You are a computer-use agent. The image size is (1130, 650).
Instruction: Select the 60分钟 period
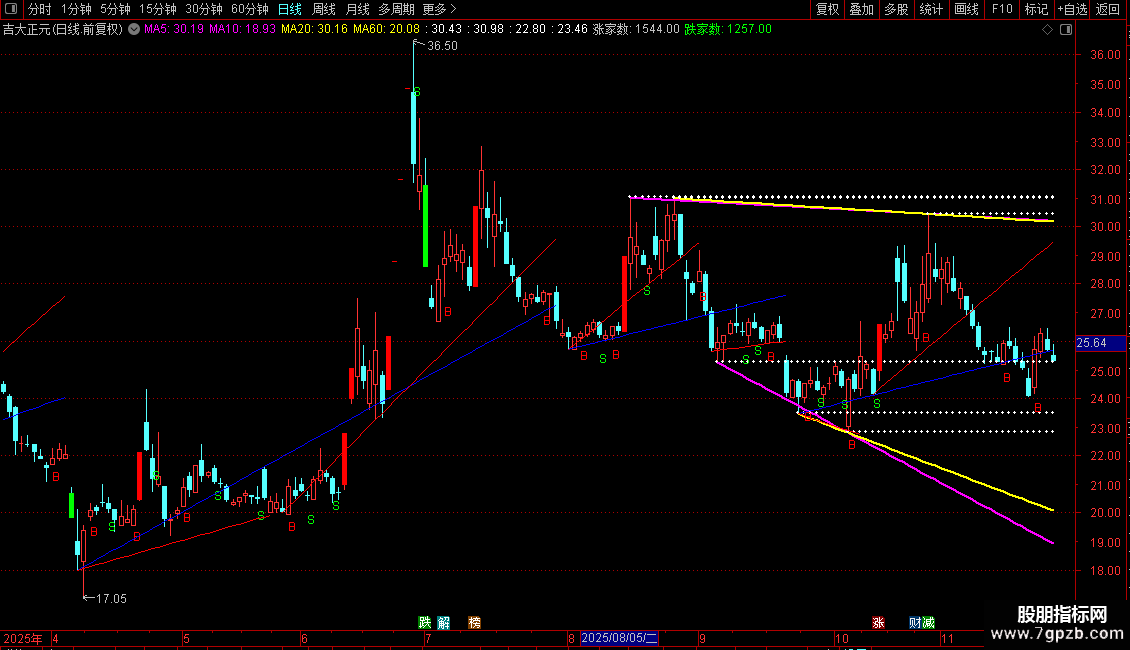pyautogui.click(x=249, y=9)
